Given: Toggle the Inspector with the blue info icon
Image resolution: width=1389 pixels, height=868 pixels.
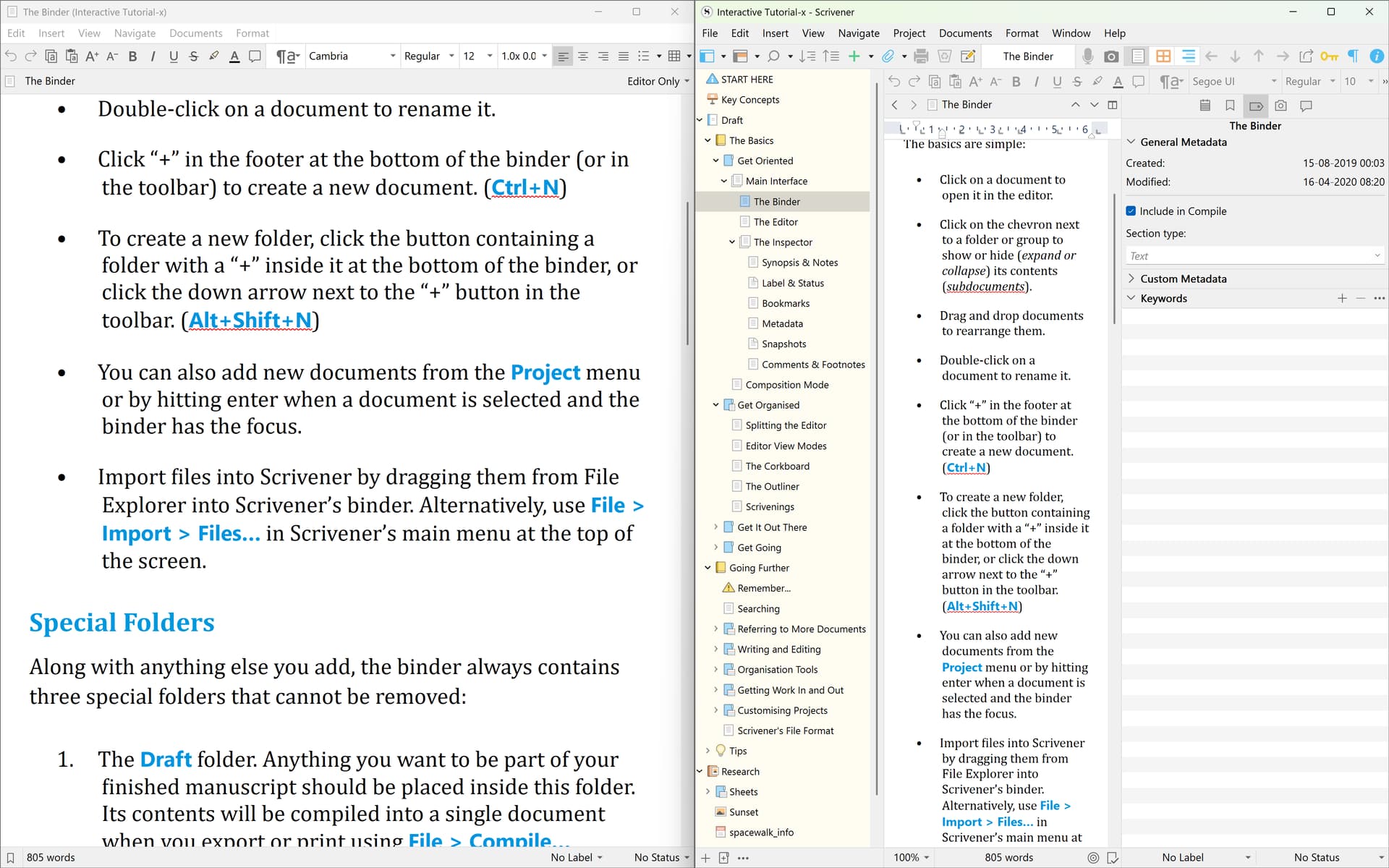Looking at the screenshot, I should (1377, 56).
